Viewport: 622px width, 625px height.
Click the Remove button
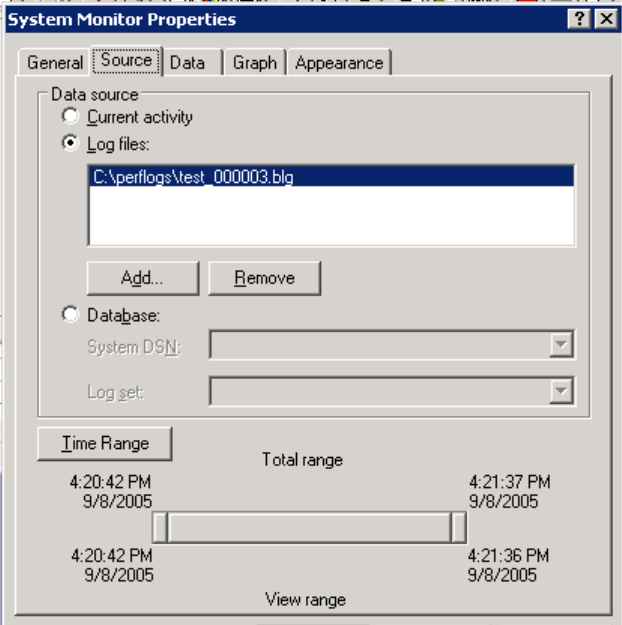tap(265, 278)
